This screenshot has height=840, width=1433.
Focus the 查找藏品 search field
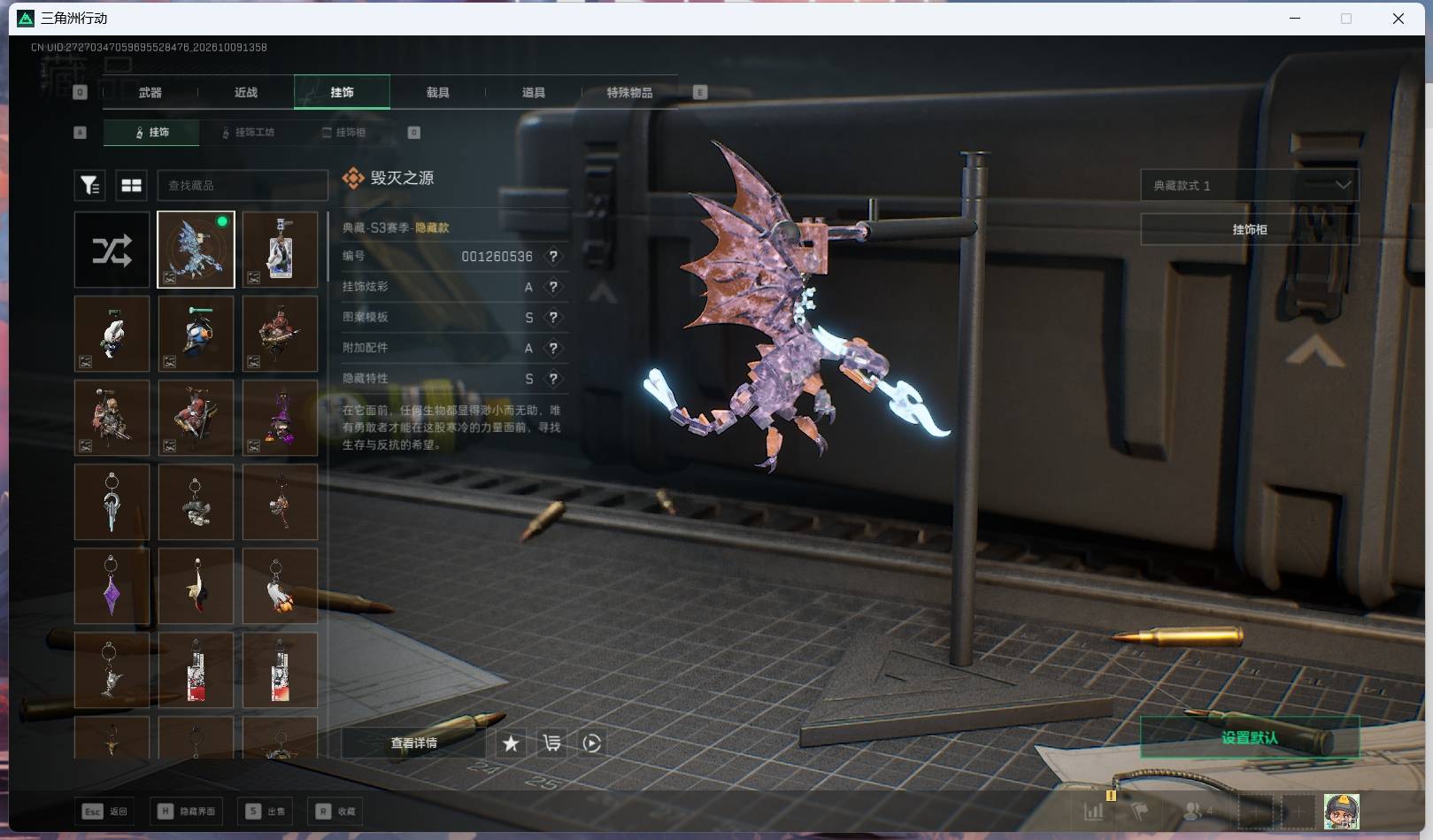[x=243, y=185]
